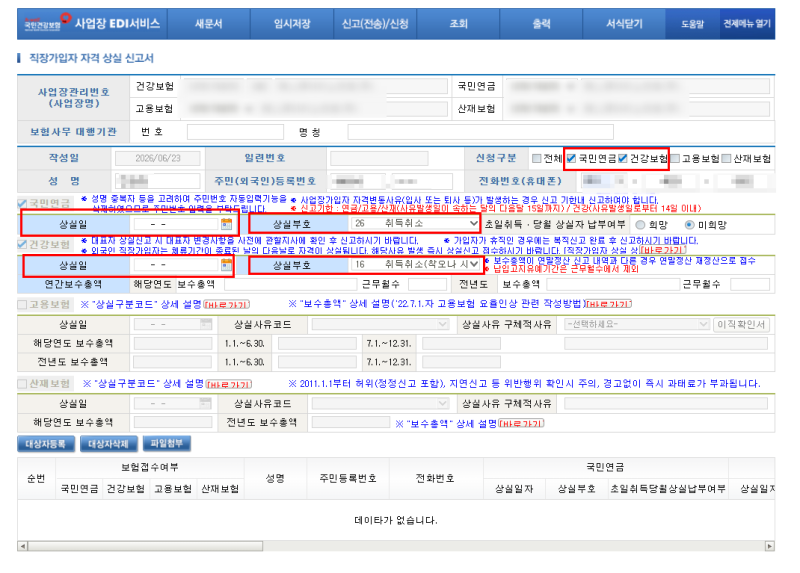800x573 pixels.
Task: Check the 전체 checkbox
Action: coord(536,159)
